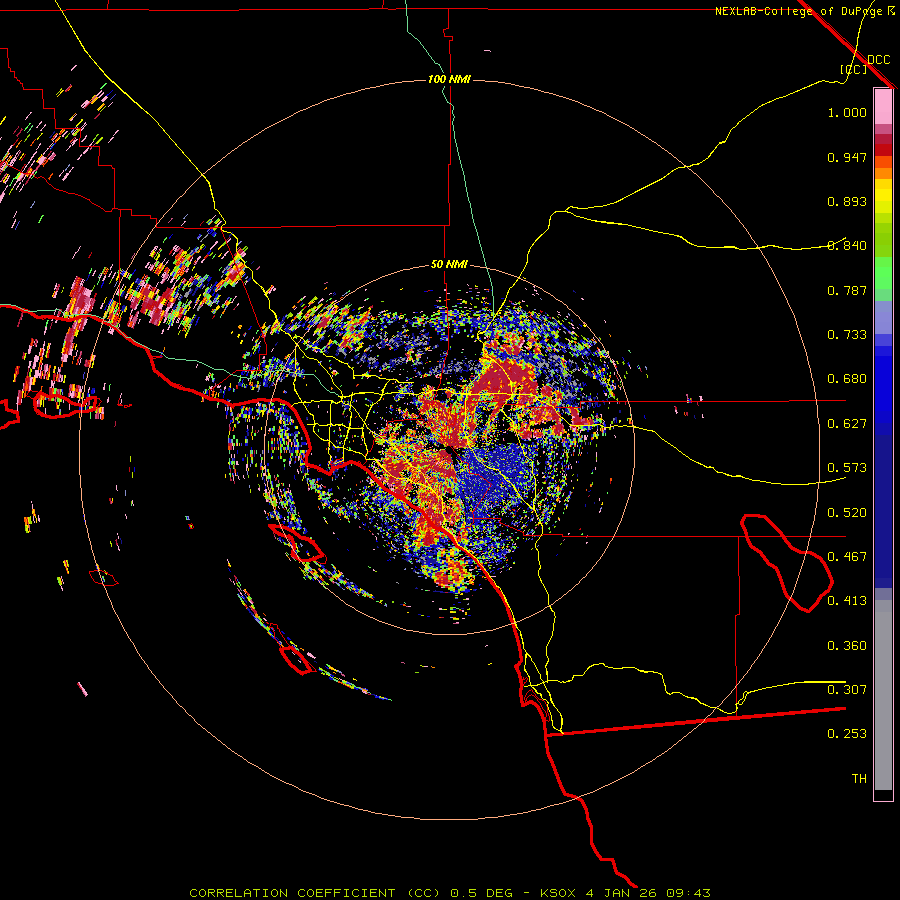Viewport: 900px width, 900px height.
Task: Click the NEXLAB-College of DuPage label
Action: click(x=799, y=11)
